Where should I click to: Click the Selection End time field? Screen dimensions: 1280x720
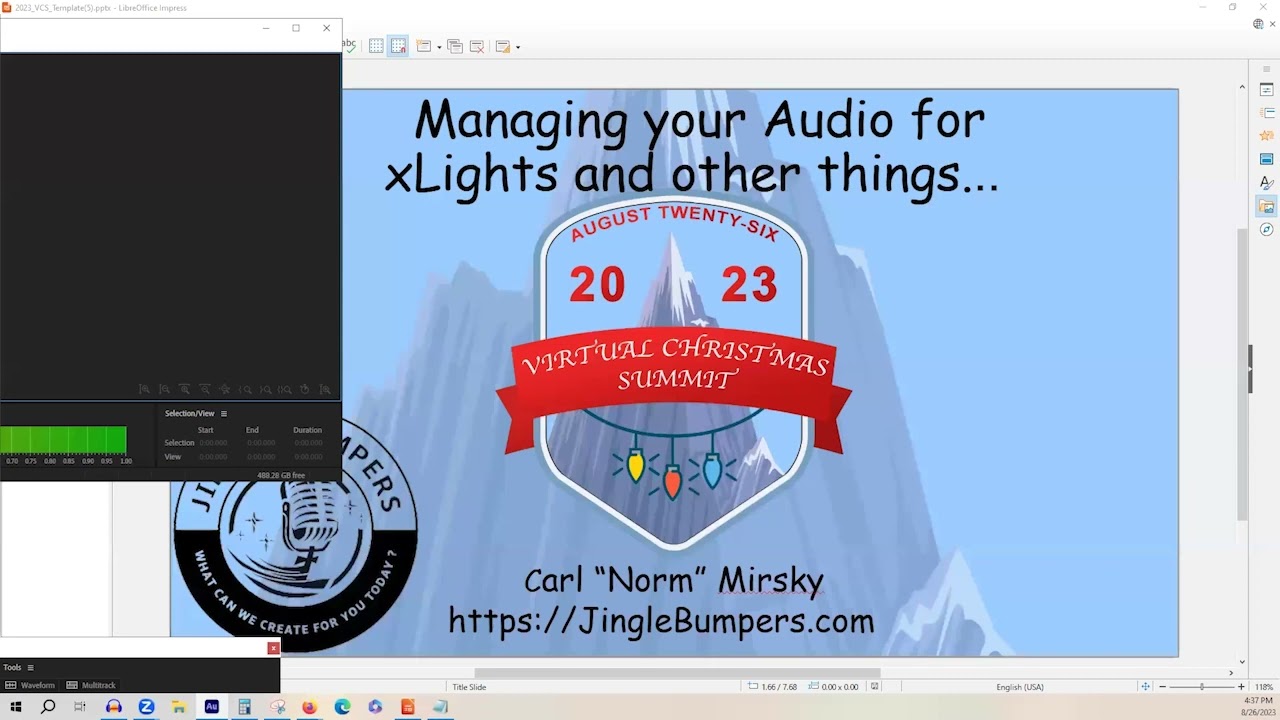tap(261, 442)
